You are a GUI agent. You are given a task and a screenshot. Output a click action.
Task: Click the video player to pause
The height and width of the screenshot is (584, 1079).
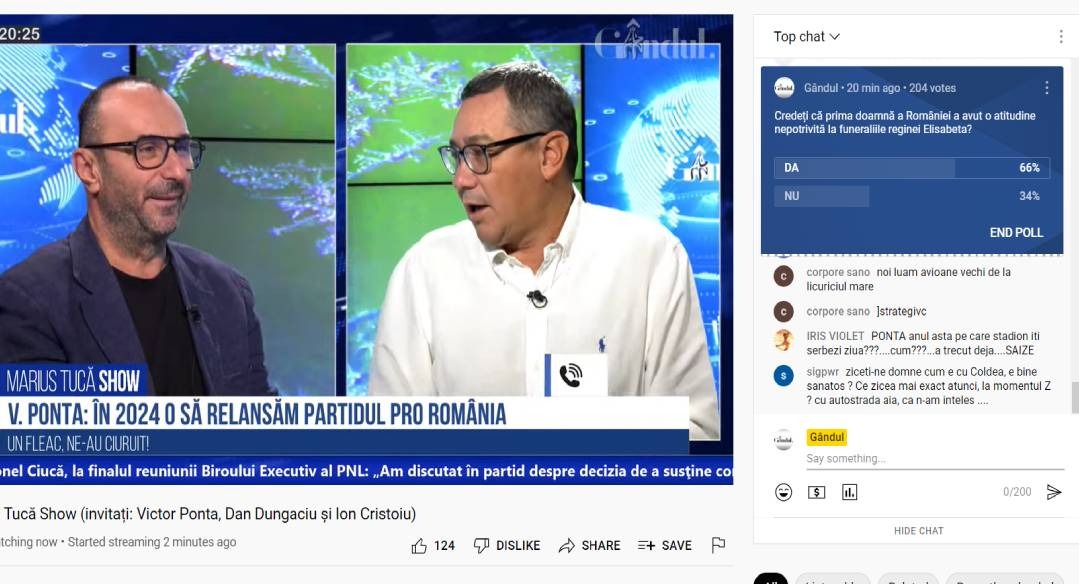366,249
